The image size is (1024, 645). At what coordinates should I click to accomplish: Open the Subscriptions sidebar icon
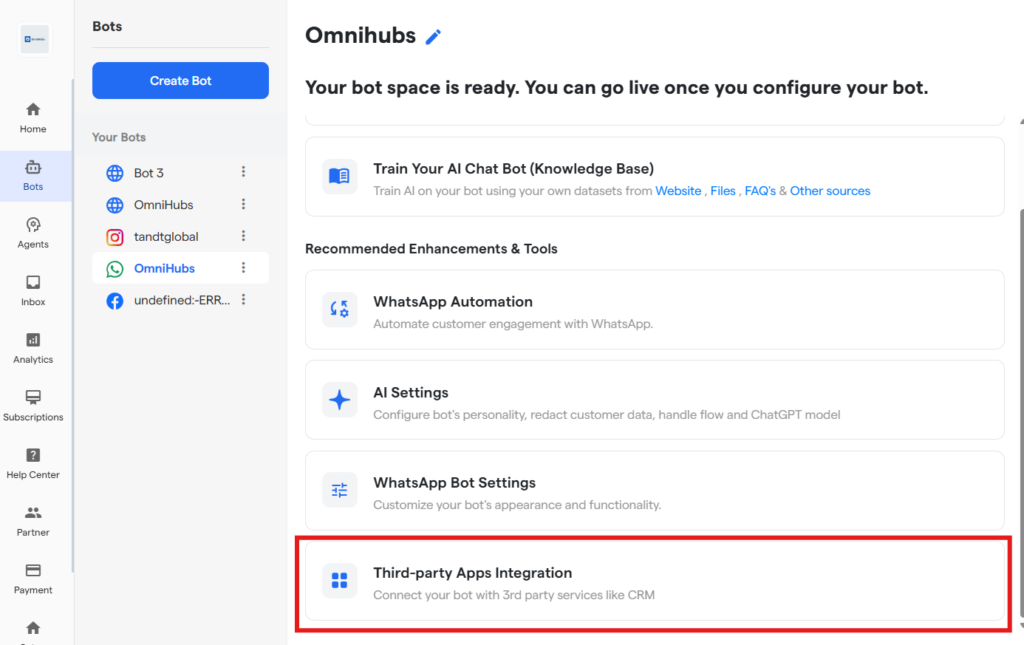(33, 405)
